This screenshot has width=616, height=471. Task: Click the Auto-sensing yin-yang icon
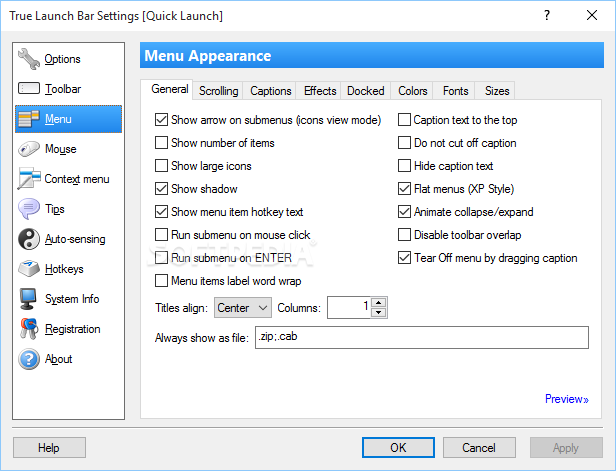point(29,239)
